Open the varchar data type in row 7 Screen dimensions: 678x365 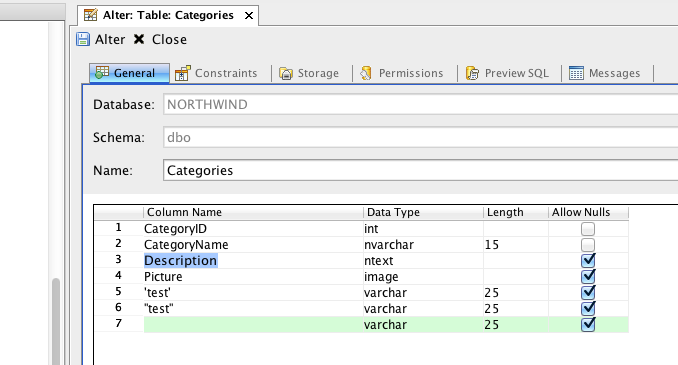click(423, 324)
